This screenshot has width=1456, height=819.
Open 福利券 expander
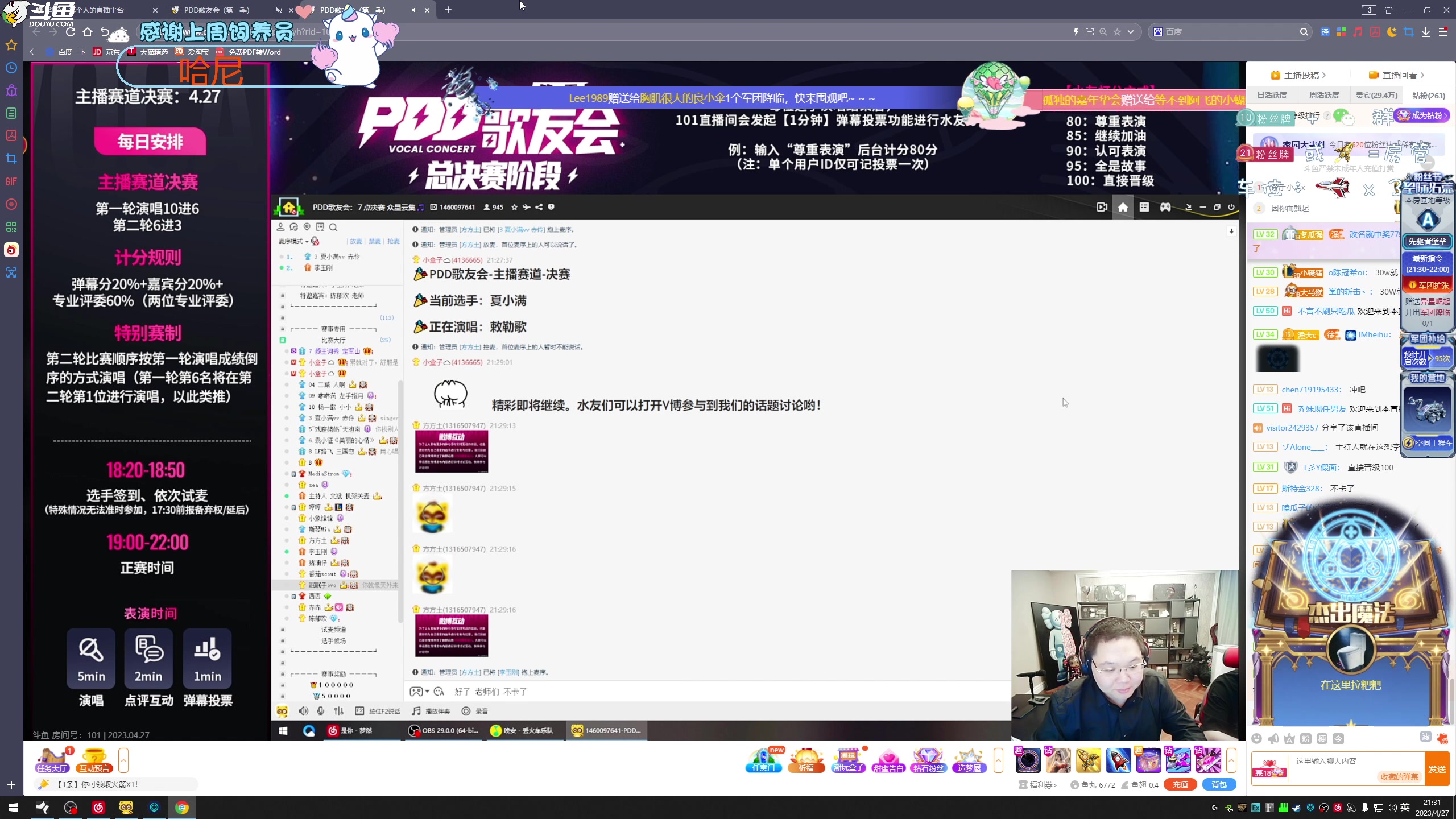tap(1038, 785)
